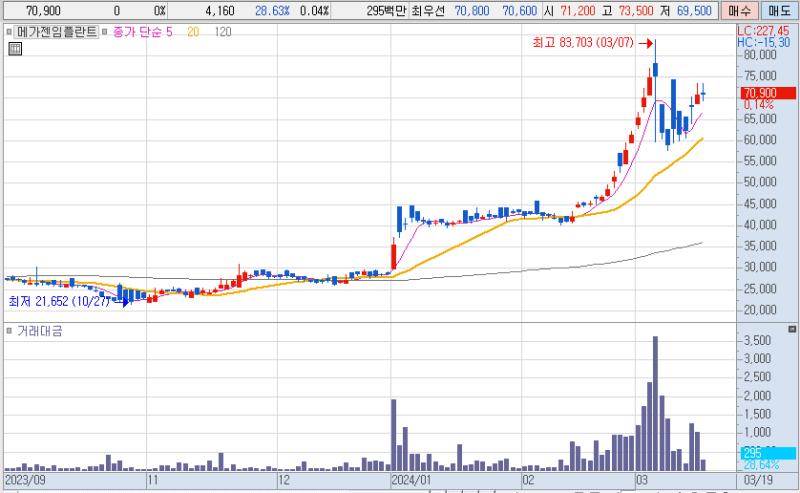Click the 80,000 price axis label

point(760,55)
